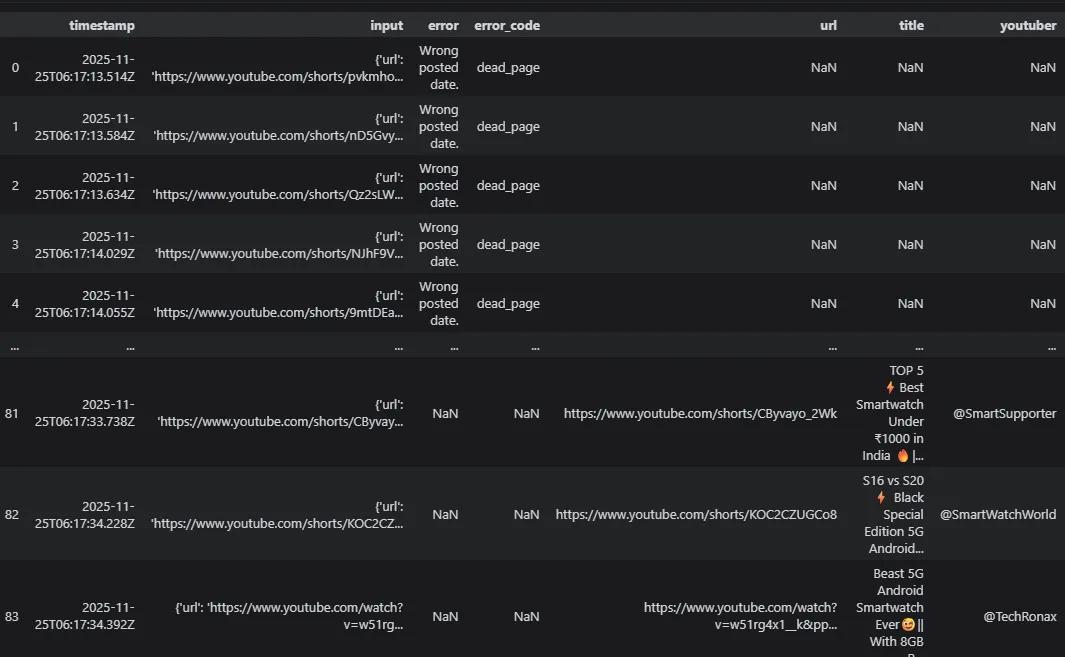Open the KOC2CZUGCo8 shorts URL in url column

[x=696, y=515]
